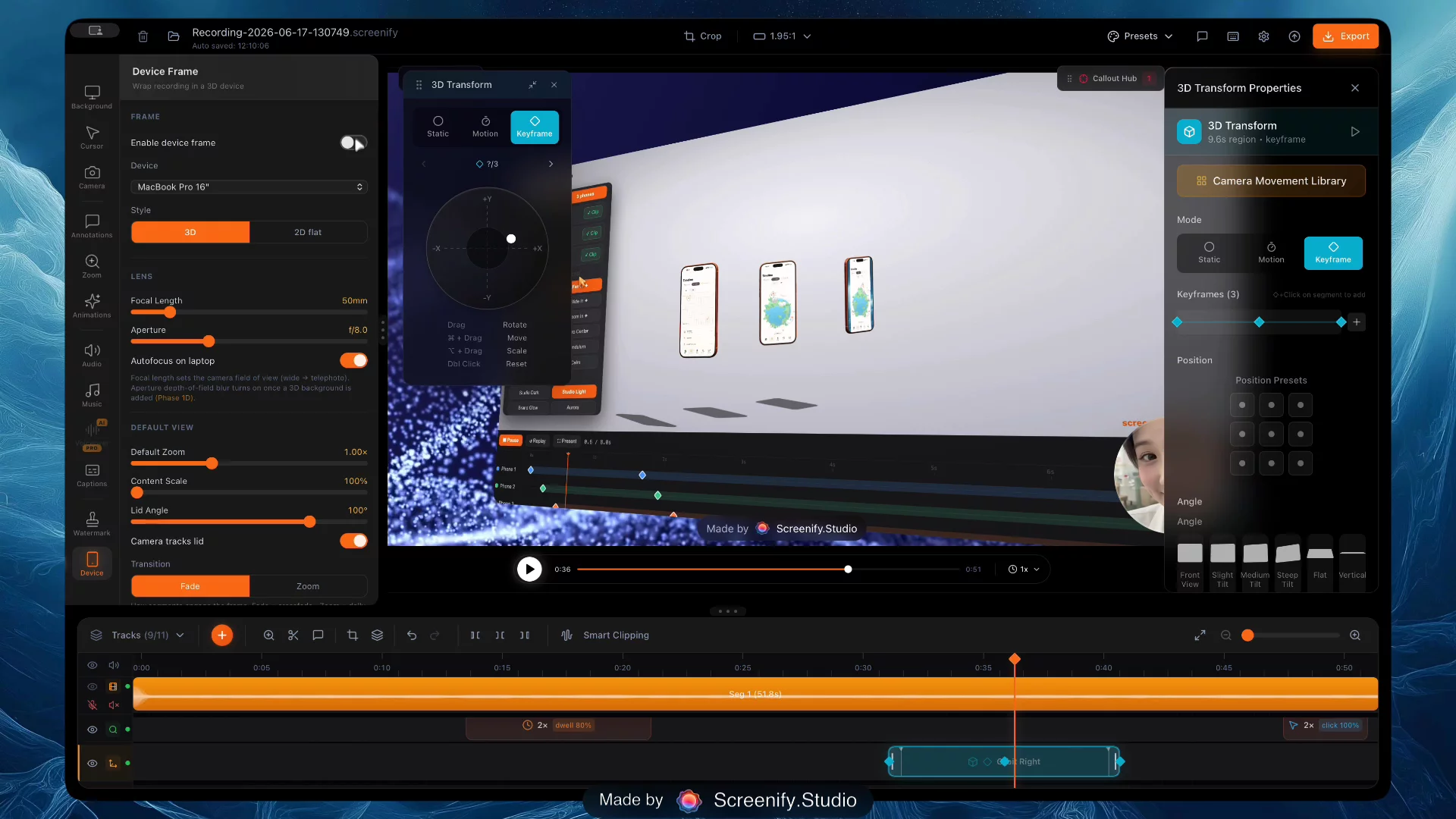Toggle the hidden-eye icon on audio track row

(93, 705)
